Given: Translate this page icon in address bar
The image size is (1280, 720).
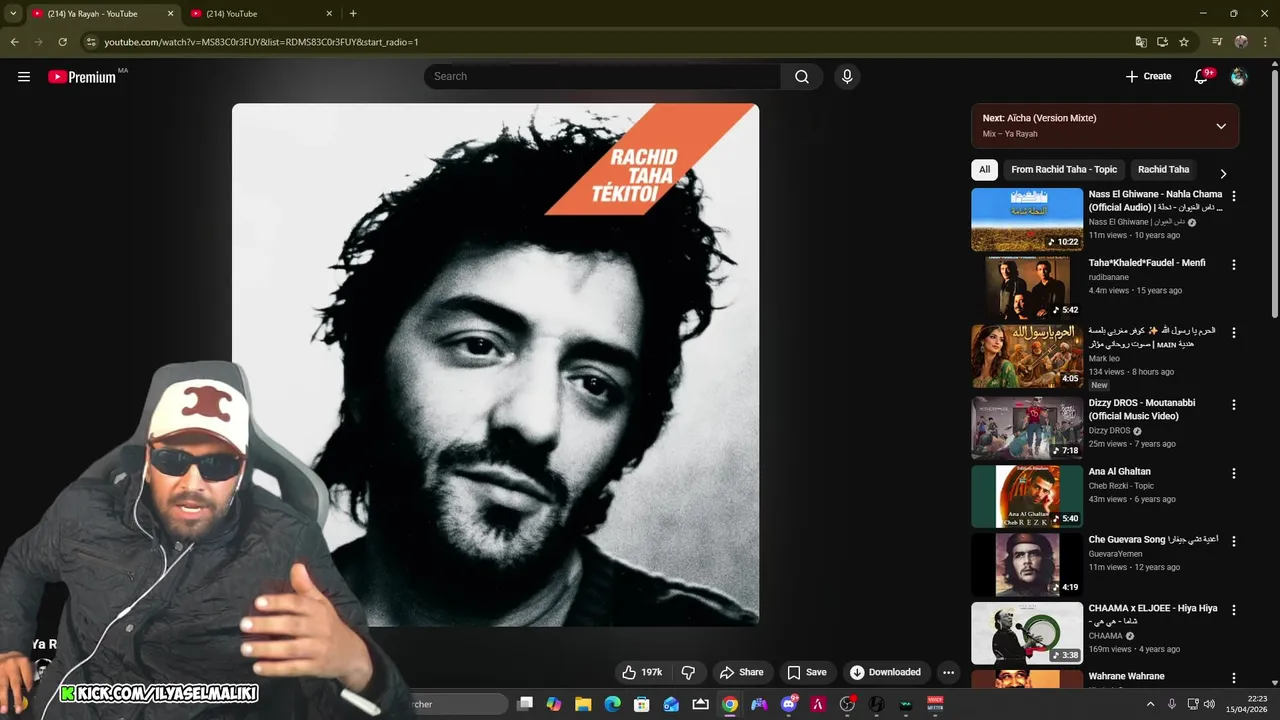Looking at the screenshot, I should click(x=1141, y=42).
